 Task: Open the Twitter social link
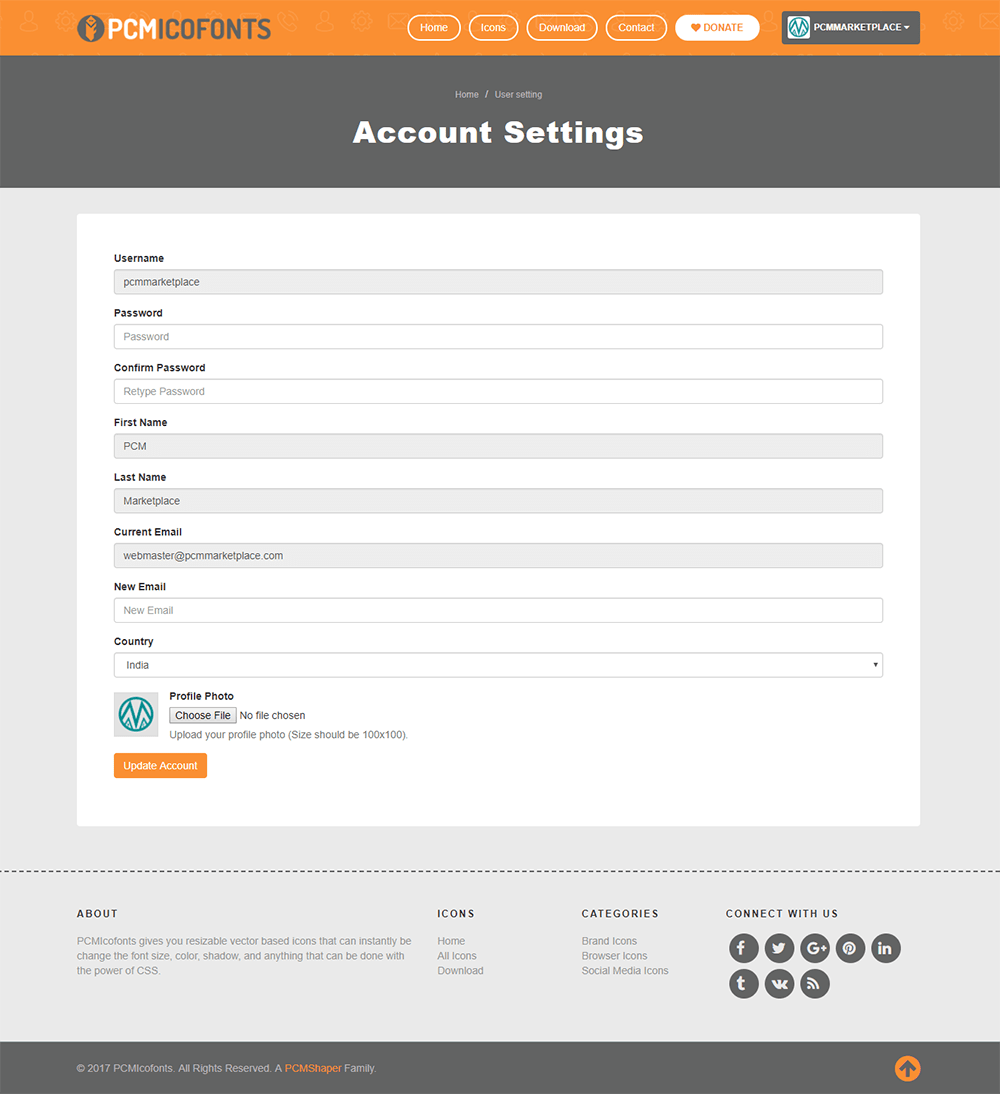(779, 948)
